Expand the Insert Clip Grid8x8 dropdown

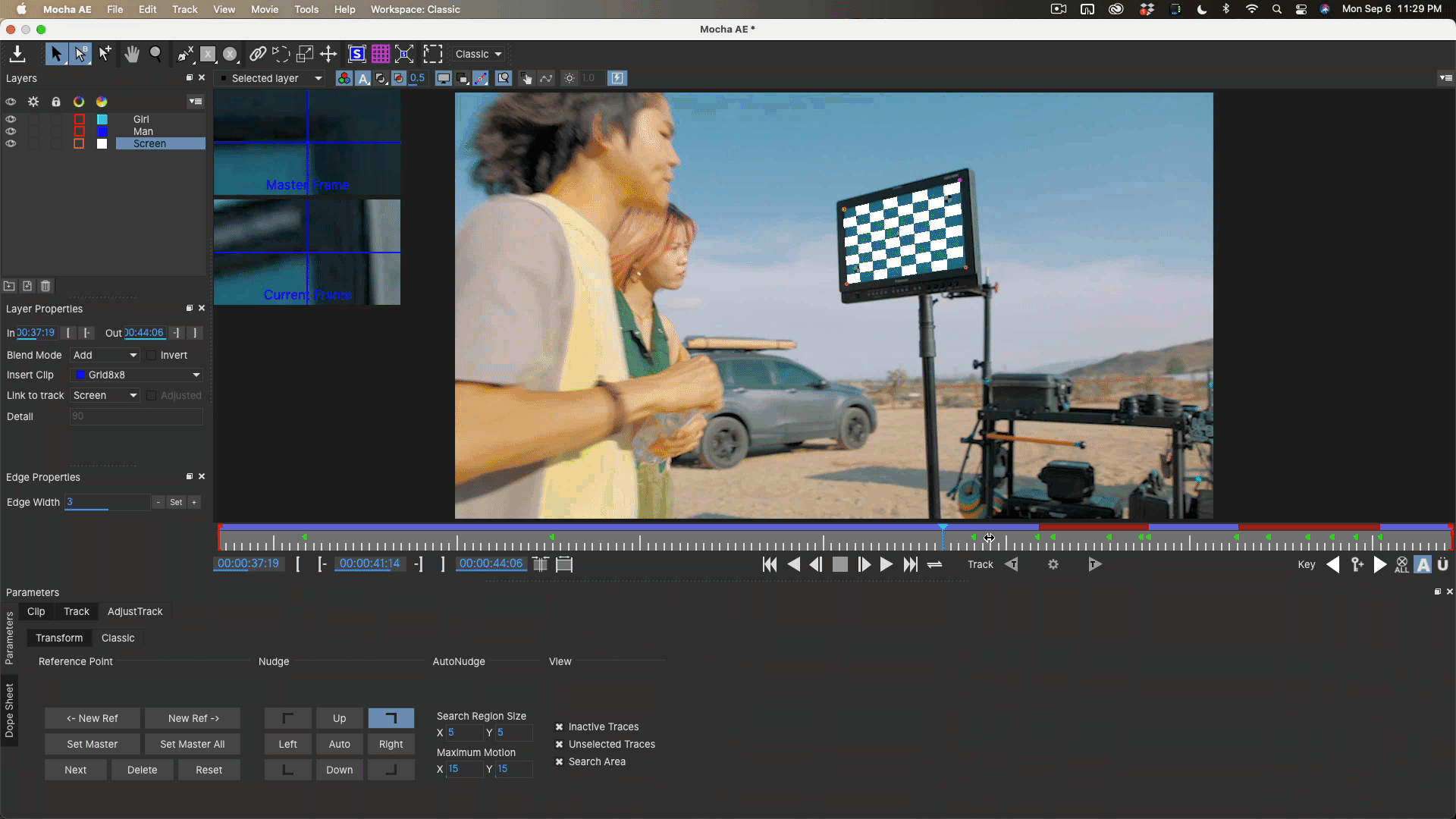tap(138, 375)
